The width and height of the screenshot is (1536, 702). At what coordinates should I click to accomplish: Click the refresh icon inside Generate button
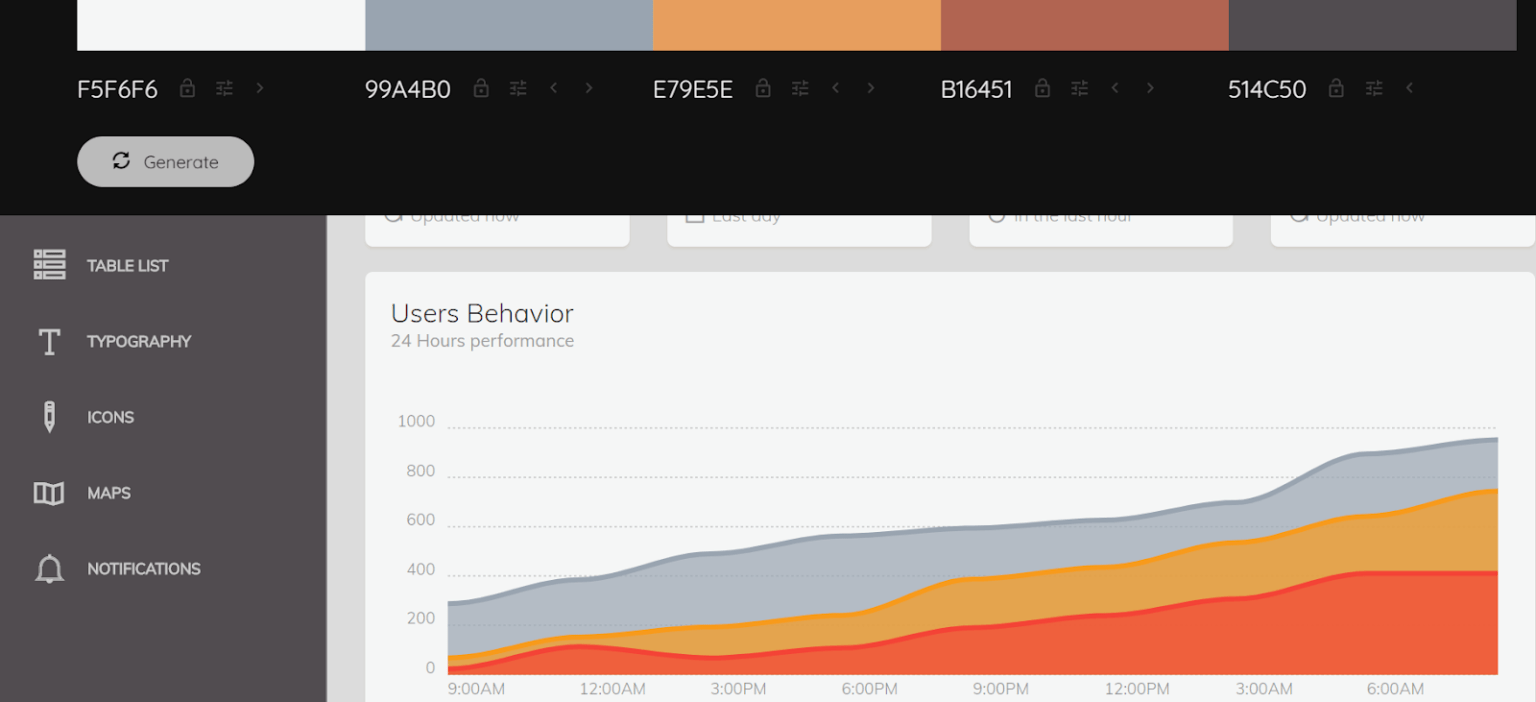tap(121, 161)
